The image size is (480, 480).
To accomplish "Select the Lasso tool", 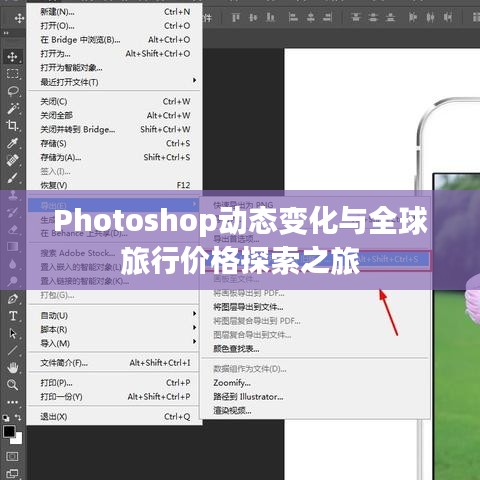I will [13, 91].
